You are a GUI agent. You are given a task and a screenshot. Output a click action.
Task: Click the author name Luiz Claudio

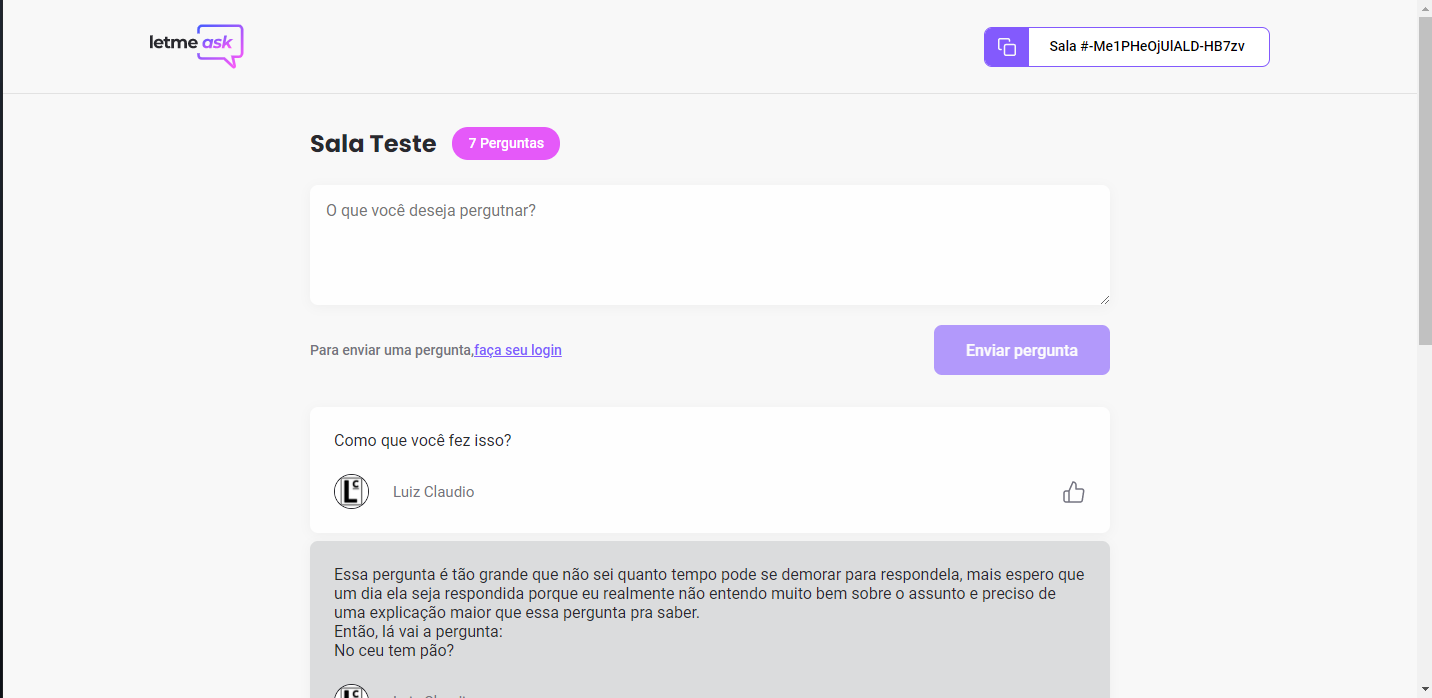(433, 492)
